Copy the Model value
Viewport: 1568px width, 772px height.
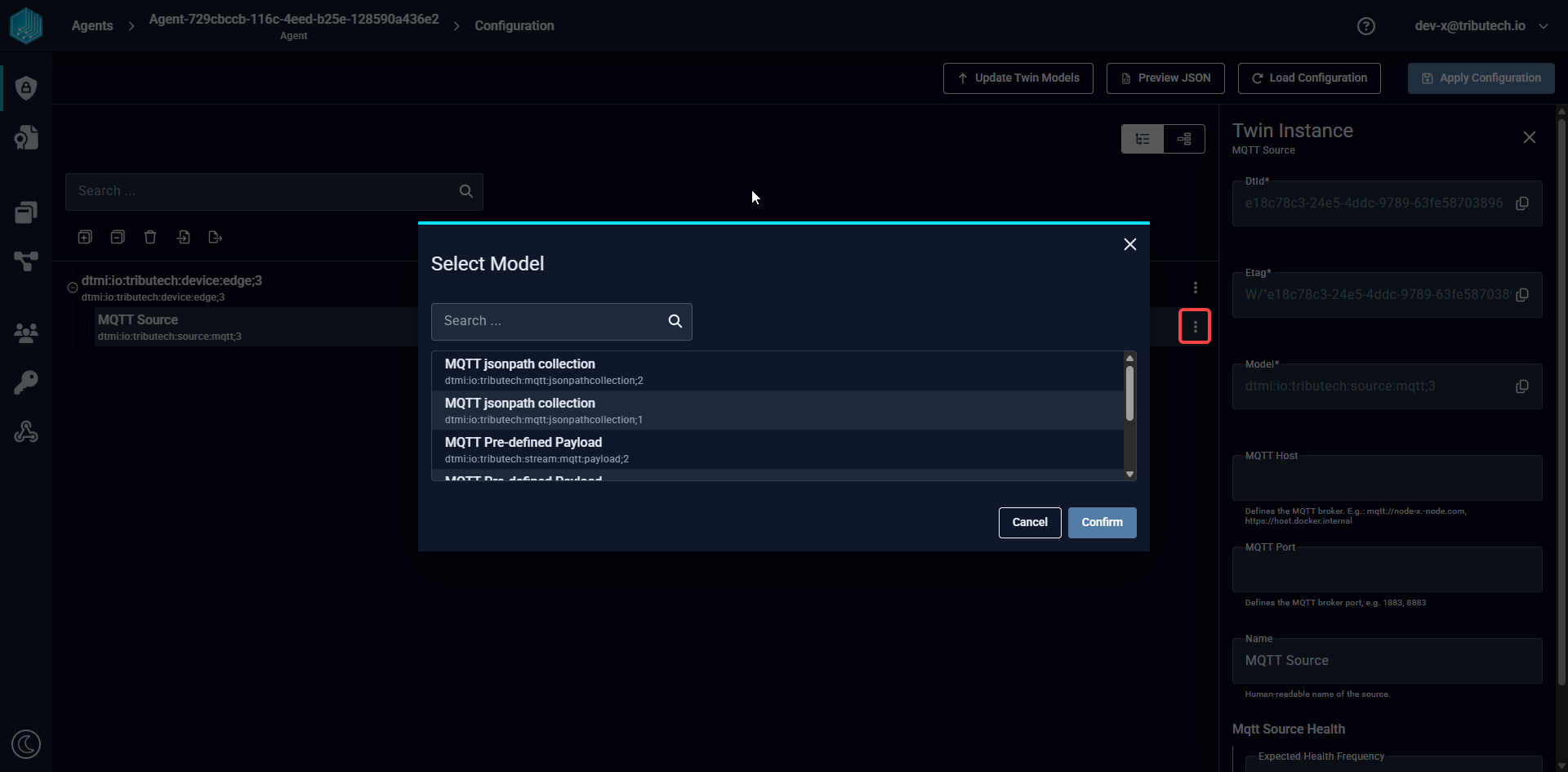(x=1522, y=386)
